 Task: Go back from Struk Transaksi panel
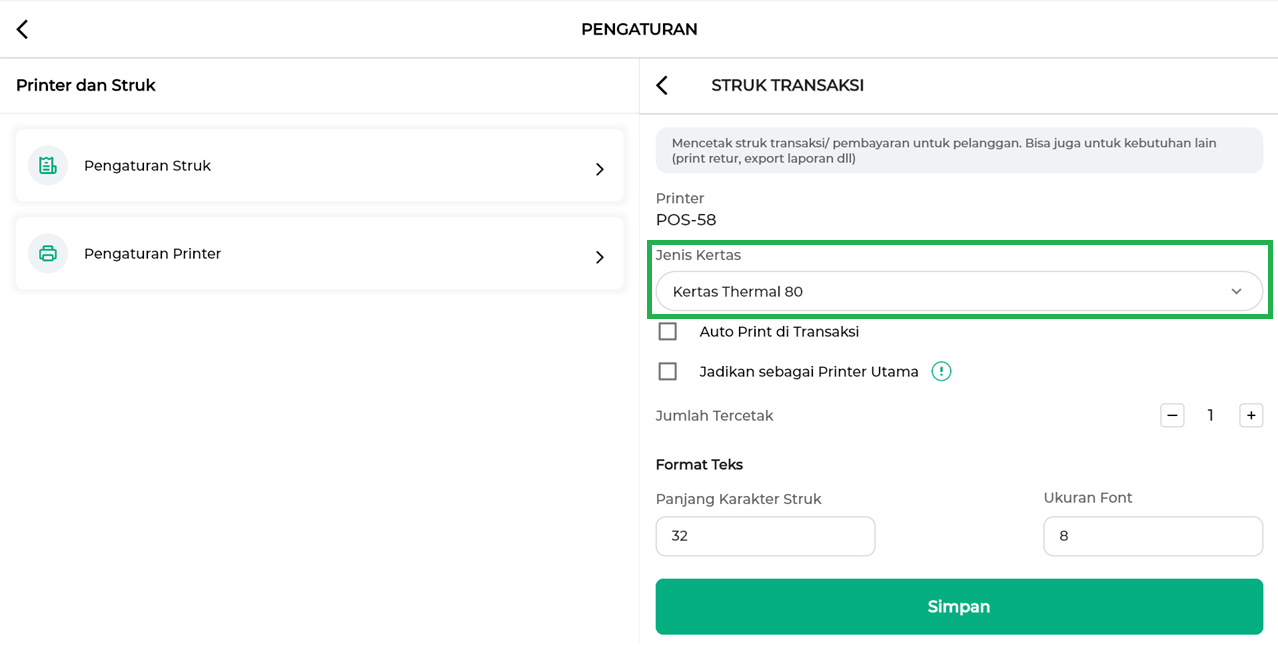click(x=662, y=86)
